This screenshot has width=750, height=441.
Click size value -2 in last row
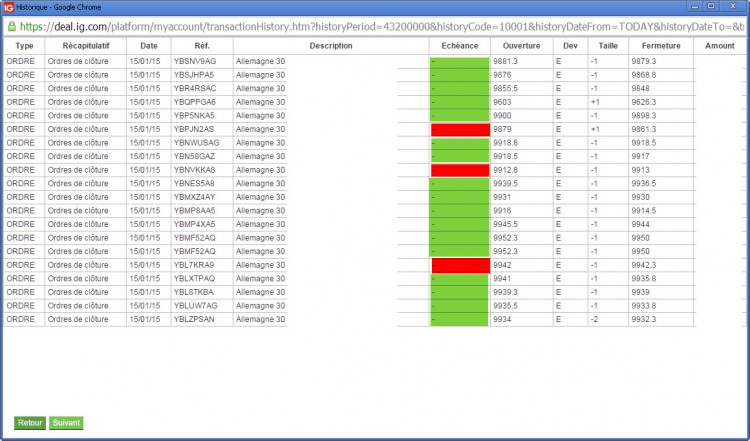click(x=594, y=319)
